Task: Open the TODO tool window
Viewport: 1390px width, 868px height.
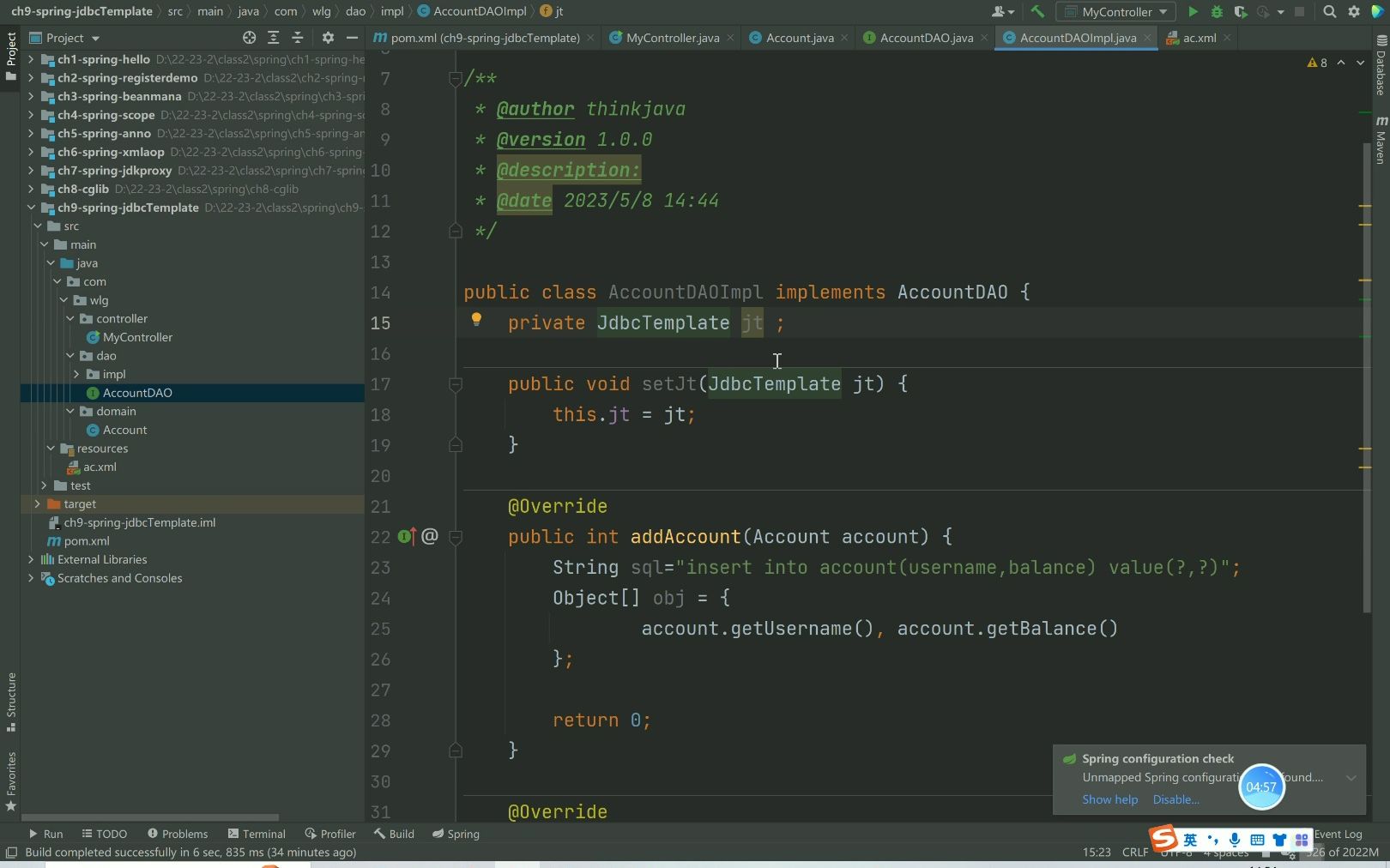Action: [x=104, y=834]
